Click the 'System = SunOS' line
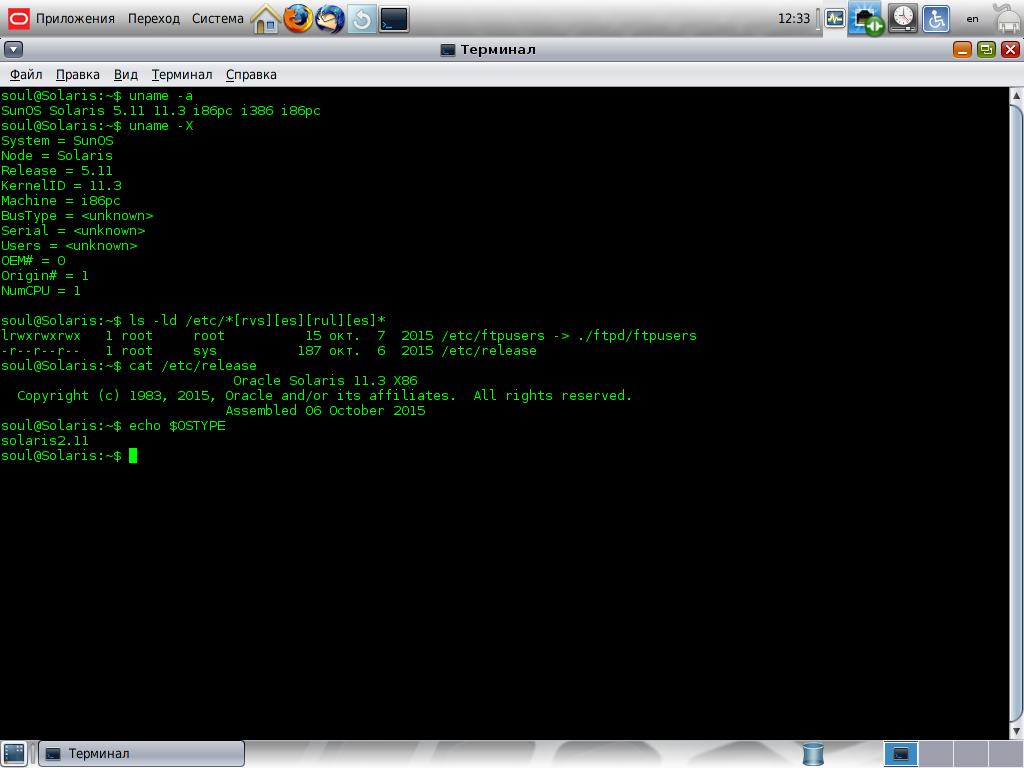Screen dimensions: 1024x768 (x=57, y=141)
